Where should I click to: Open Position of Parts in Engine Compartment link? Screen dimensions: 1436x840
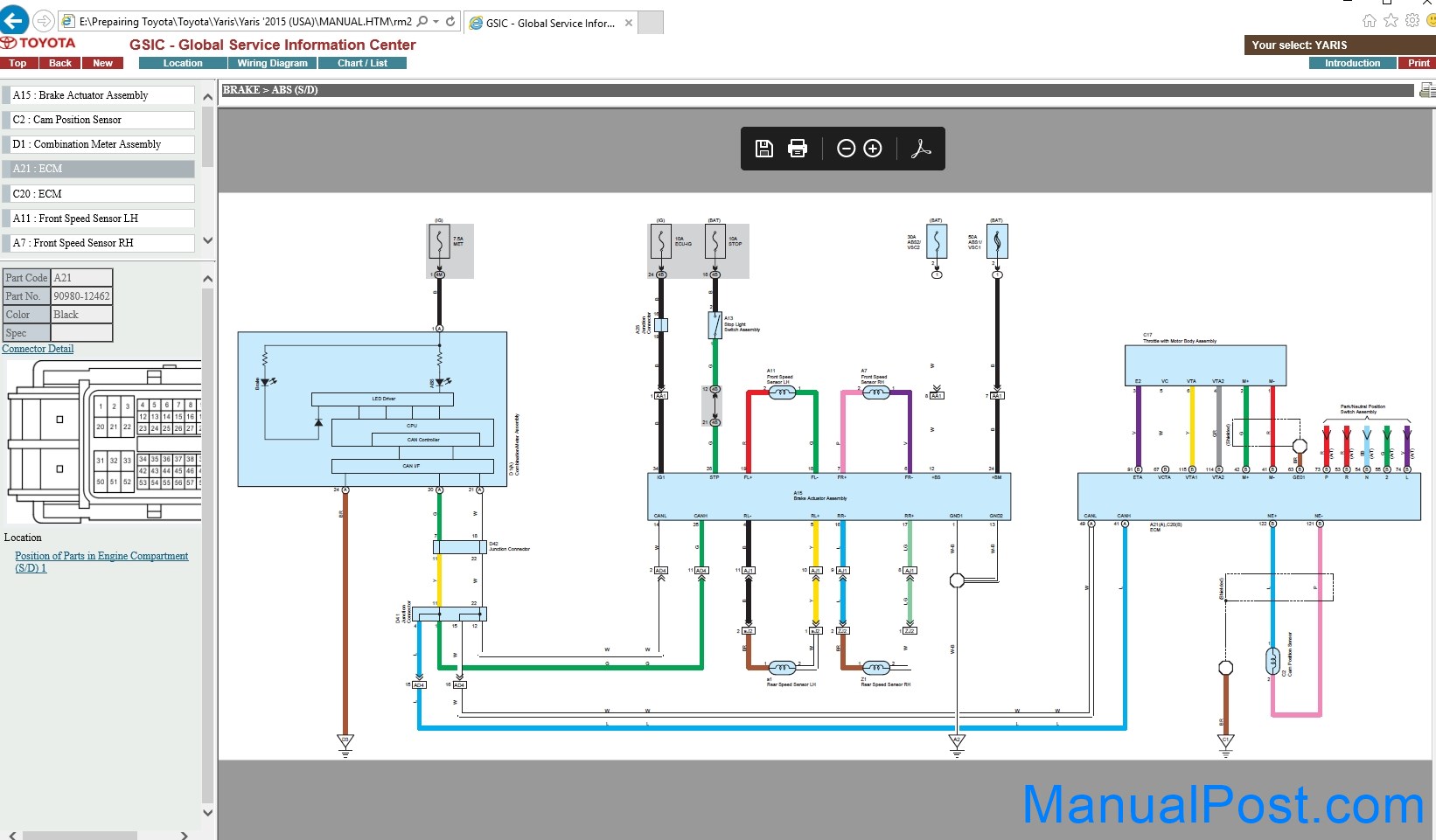pos(101,561)
